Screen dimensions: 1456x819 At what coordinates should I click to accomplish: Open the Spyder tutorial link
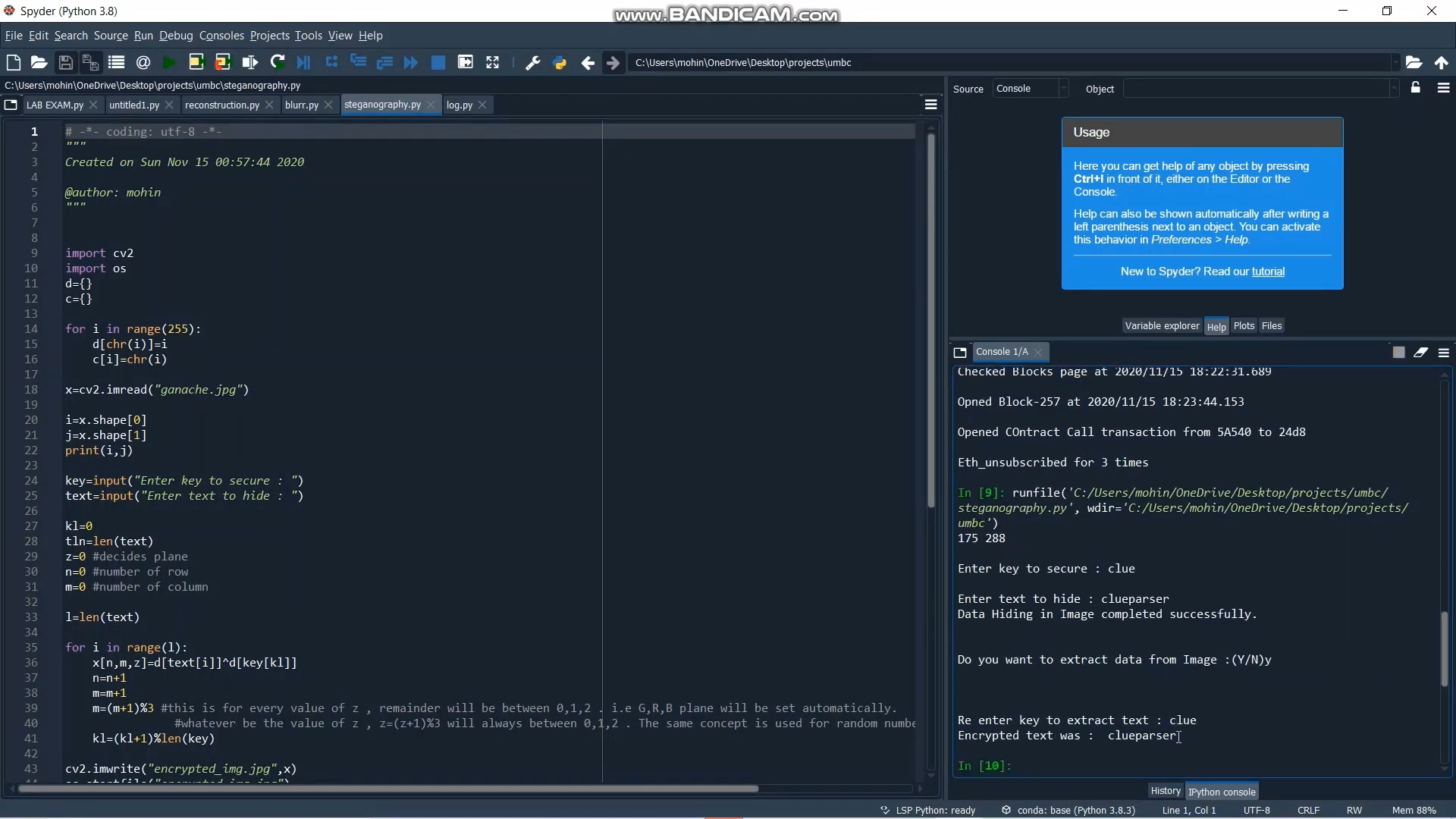[x=1268, y=271]
